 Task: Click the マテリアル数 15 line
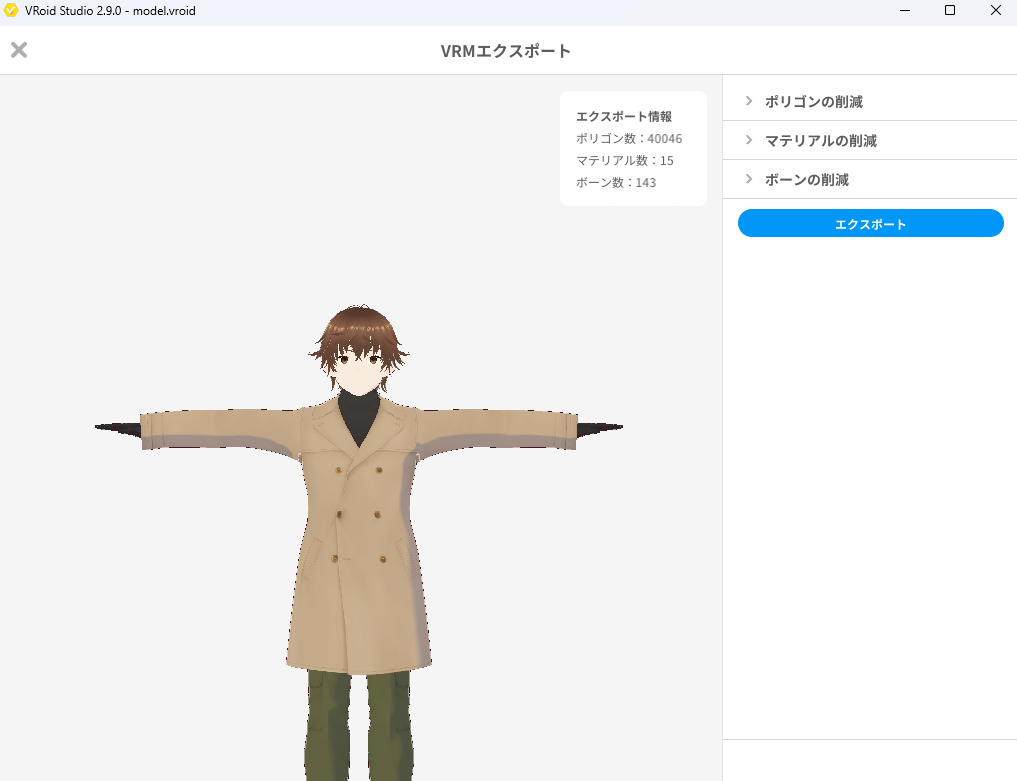(x=625, y=161)
